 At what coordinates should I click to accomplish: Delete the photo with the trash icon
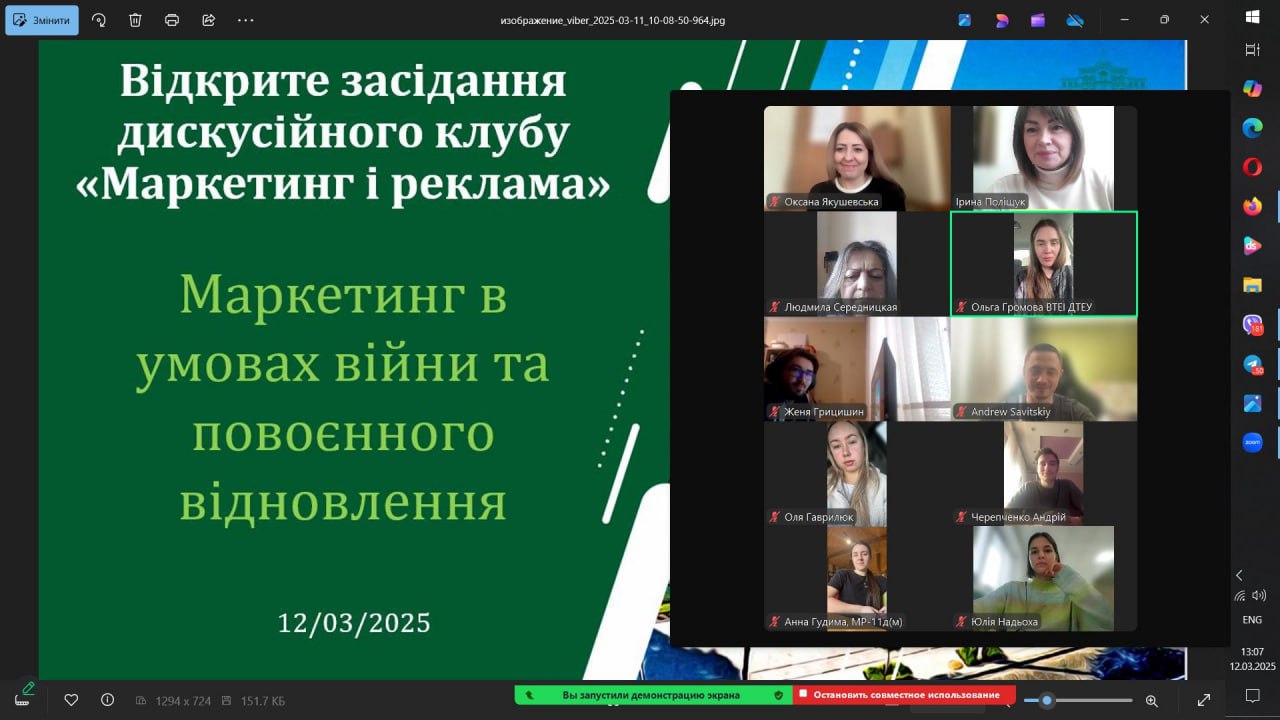click(135, 20)
